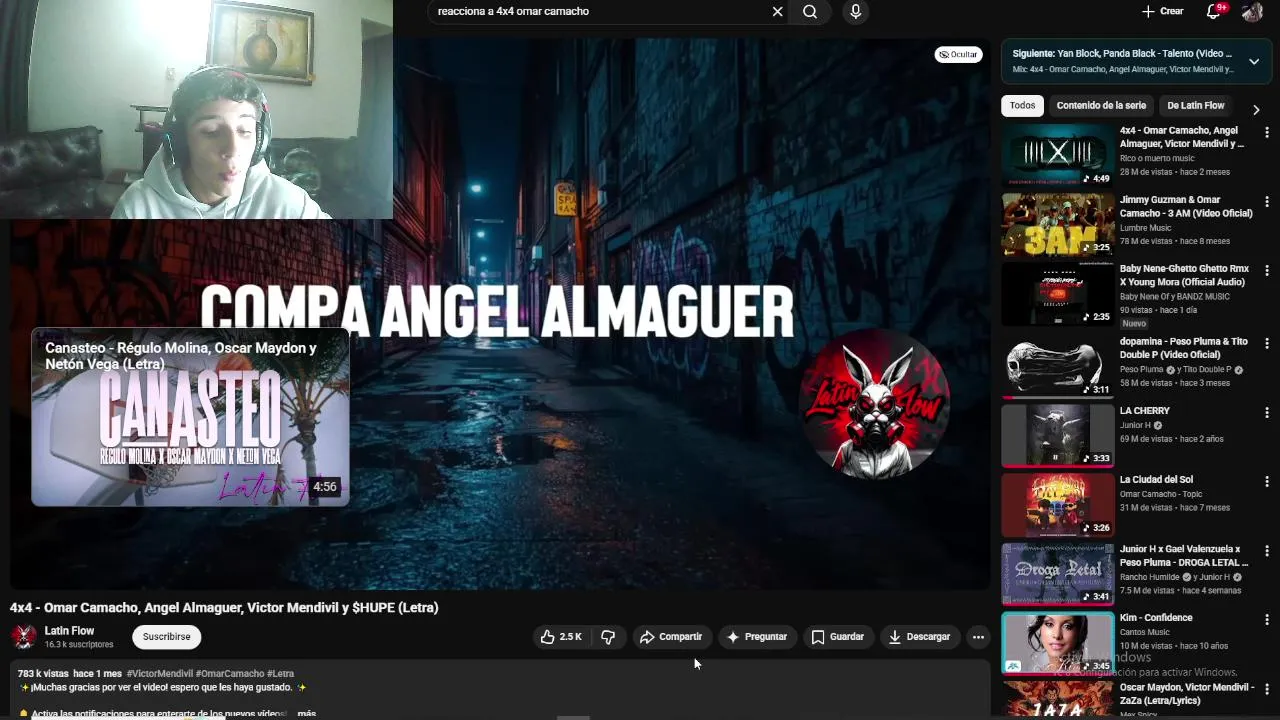The image size is (1280, 720).
Task: Click the #OmarCamacho hashtag
Action: pos(230,674)
